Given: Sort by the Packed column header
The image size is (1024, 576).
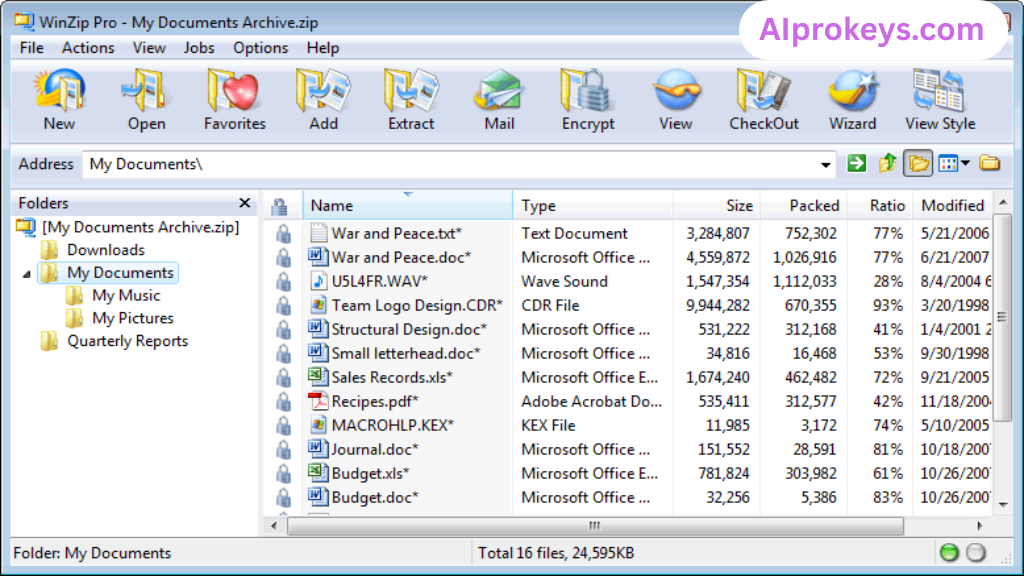Looking at the screenshot, I should tap(804, 206).
